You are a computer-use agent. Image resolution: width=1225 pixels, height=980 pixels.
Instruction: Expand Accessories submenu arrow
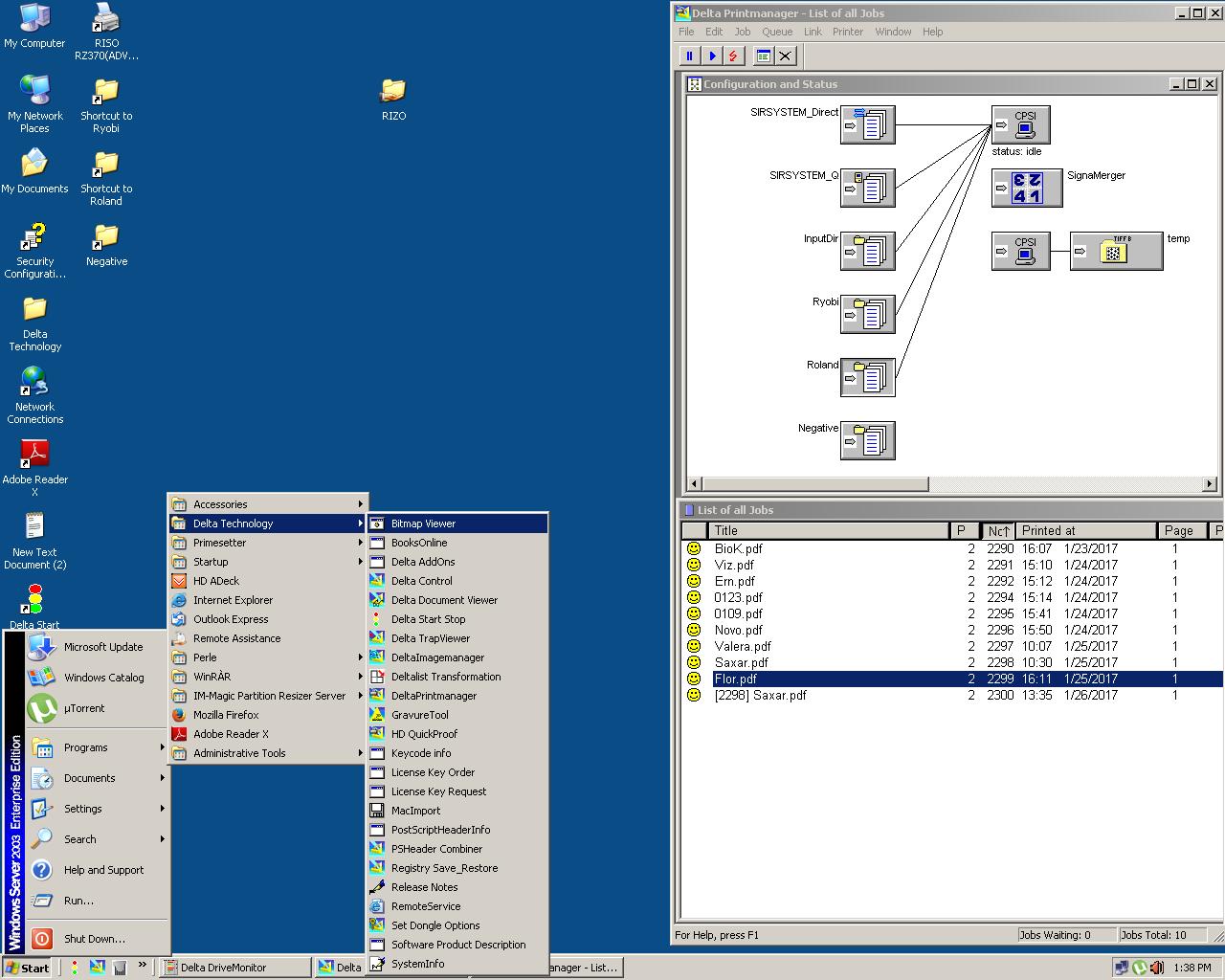pos(361,504)
